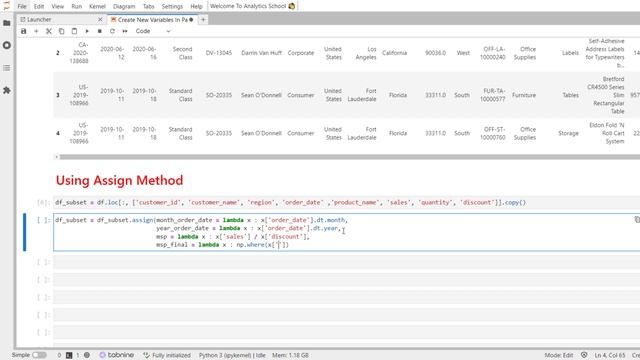The height and width of the screenshot is (360, 640).
Task: Close the Launcher tab
Action: coord(100,20)
